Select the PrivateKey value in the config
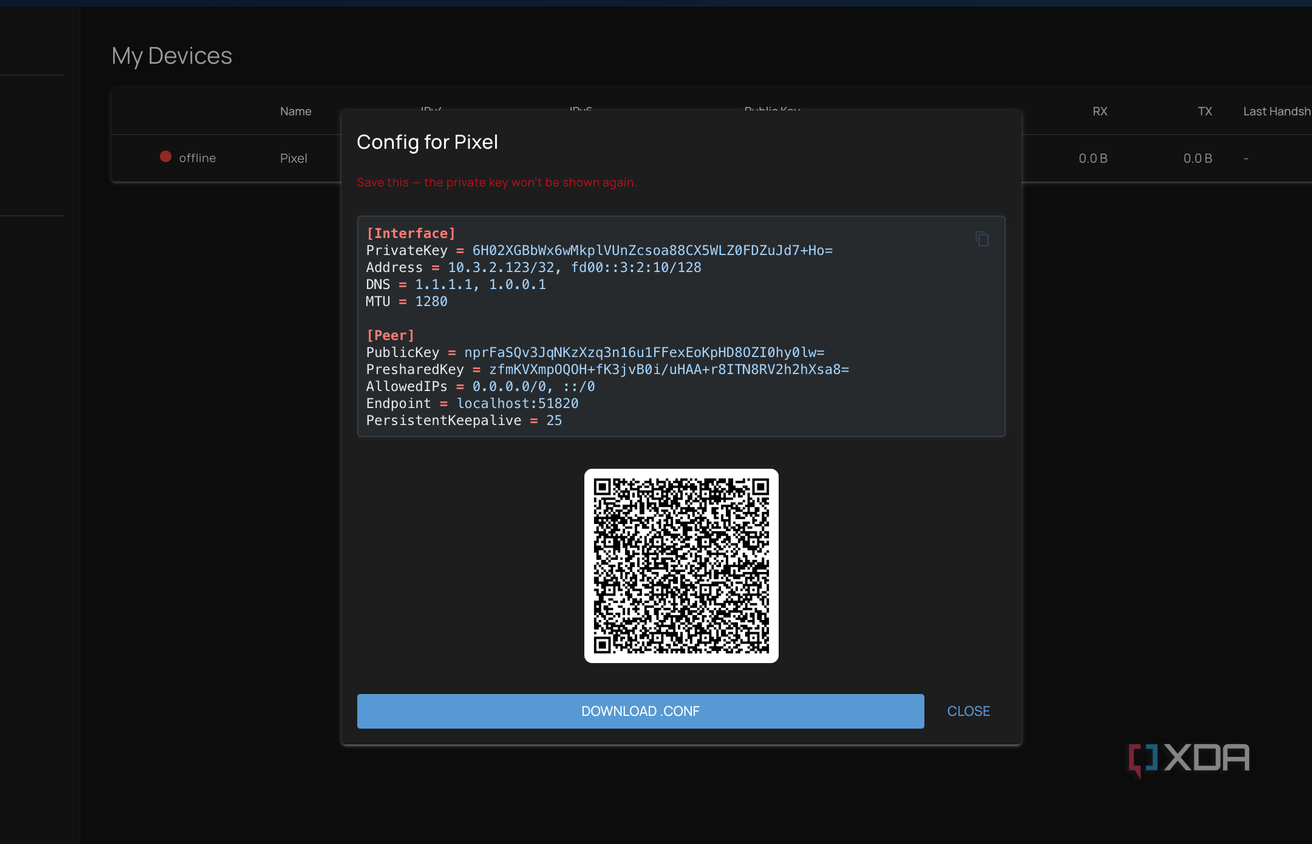The height and width of the screenshot is (844, 1312). coord(652,250)
